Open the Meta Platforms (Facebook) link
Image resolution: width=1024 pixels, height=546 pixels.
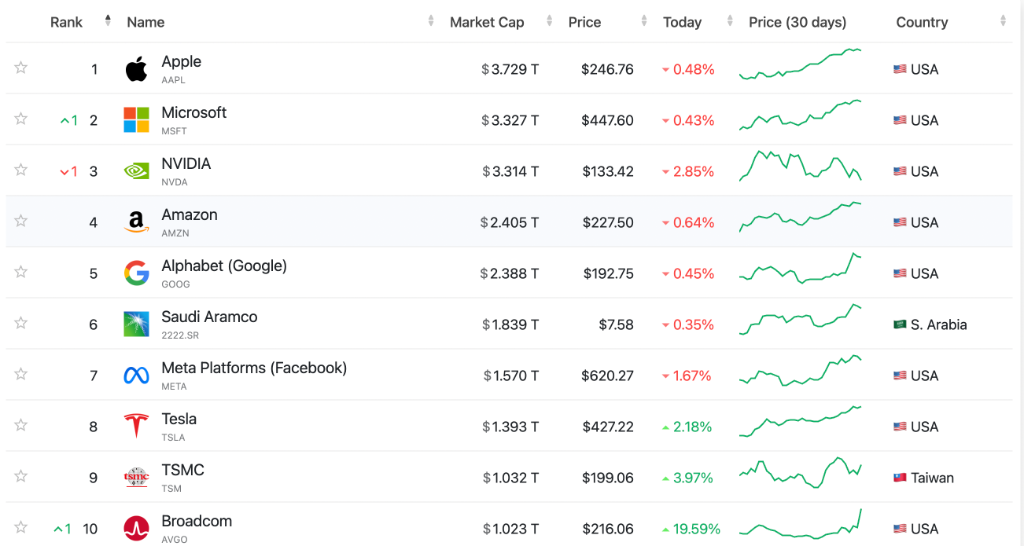click(254, 368)
